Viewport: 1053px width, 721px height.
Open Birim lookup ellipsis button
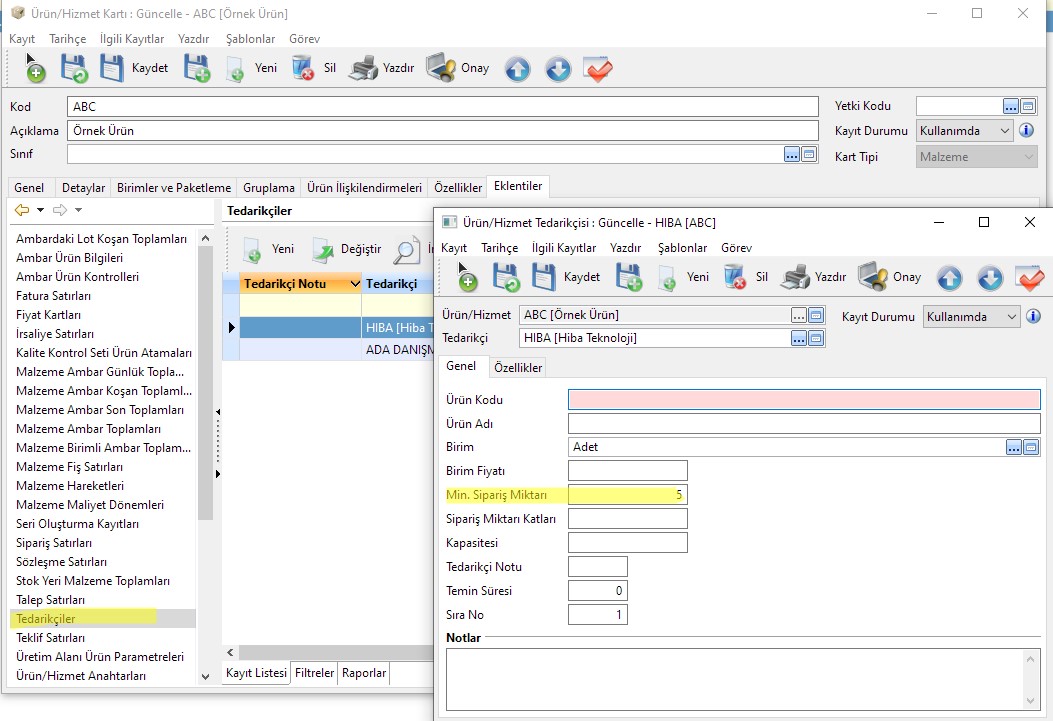(1014, 447)
